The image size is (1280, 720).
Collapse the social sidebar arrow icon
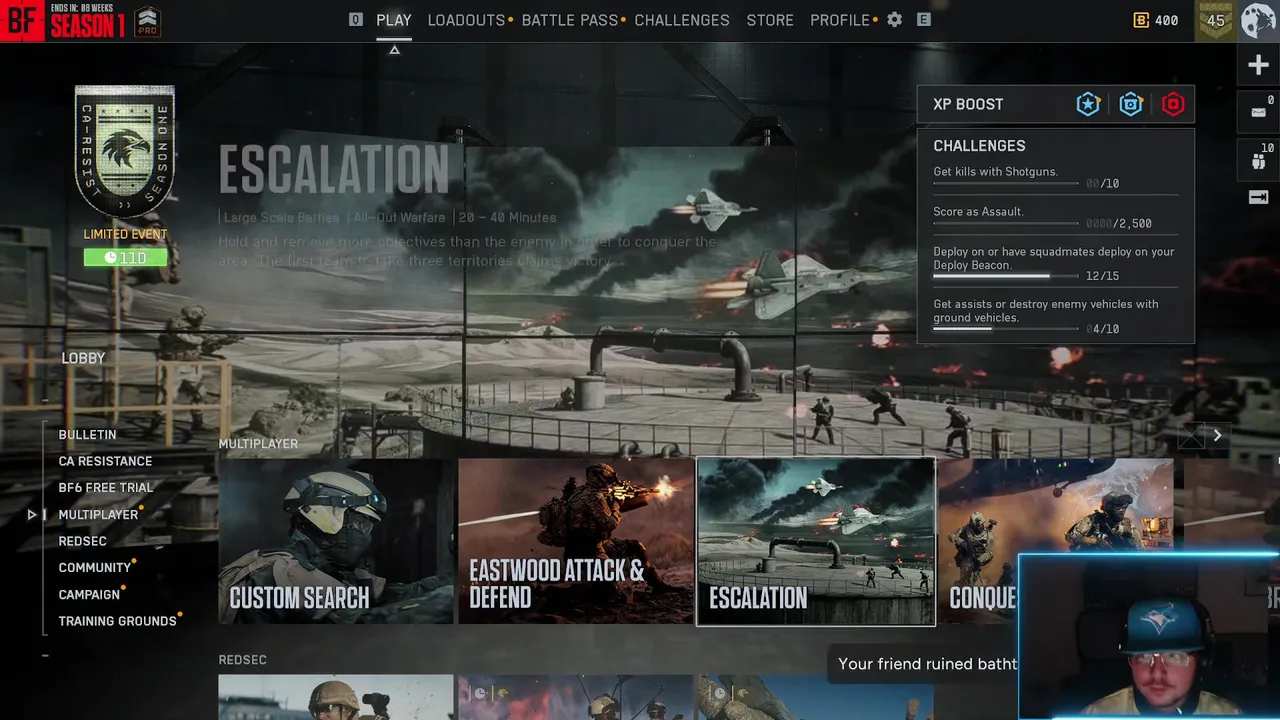1258,197
